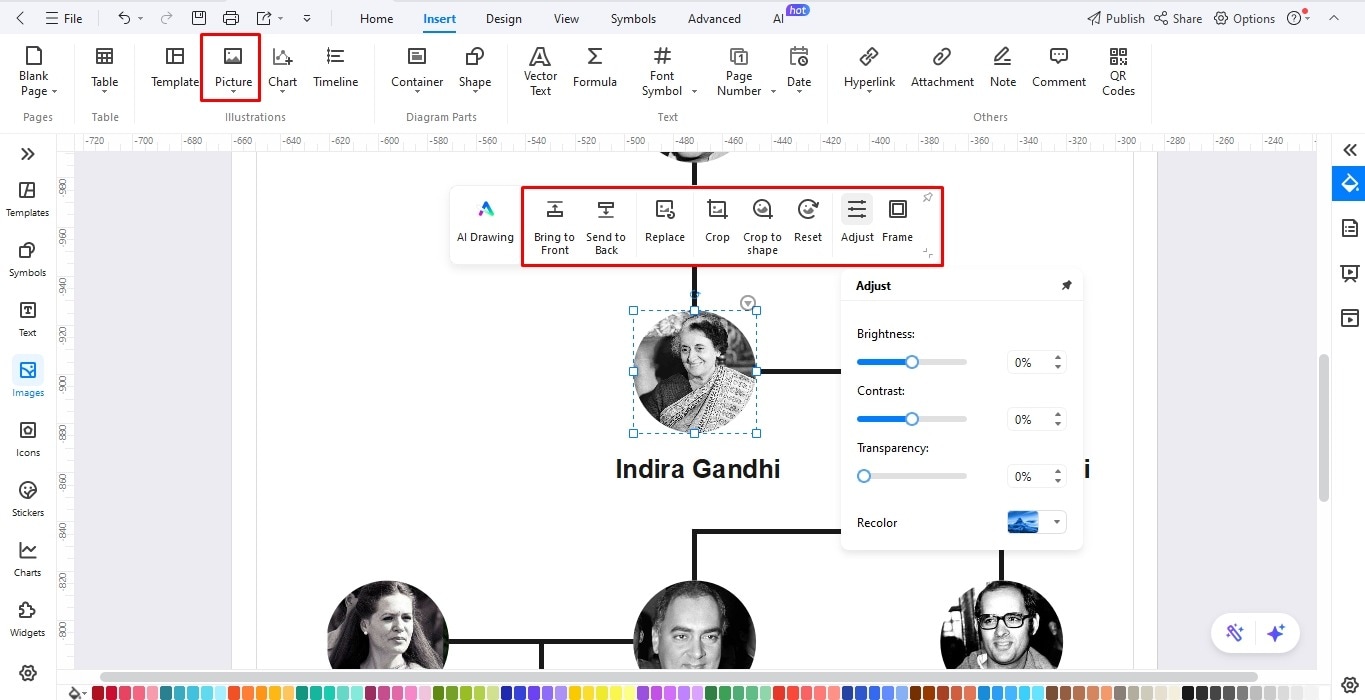Click Bring to Front on the image toolbar

tap(554, 224)
